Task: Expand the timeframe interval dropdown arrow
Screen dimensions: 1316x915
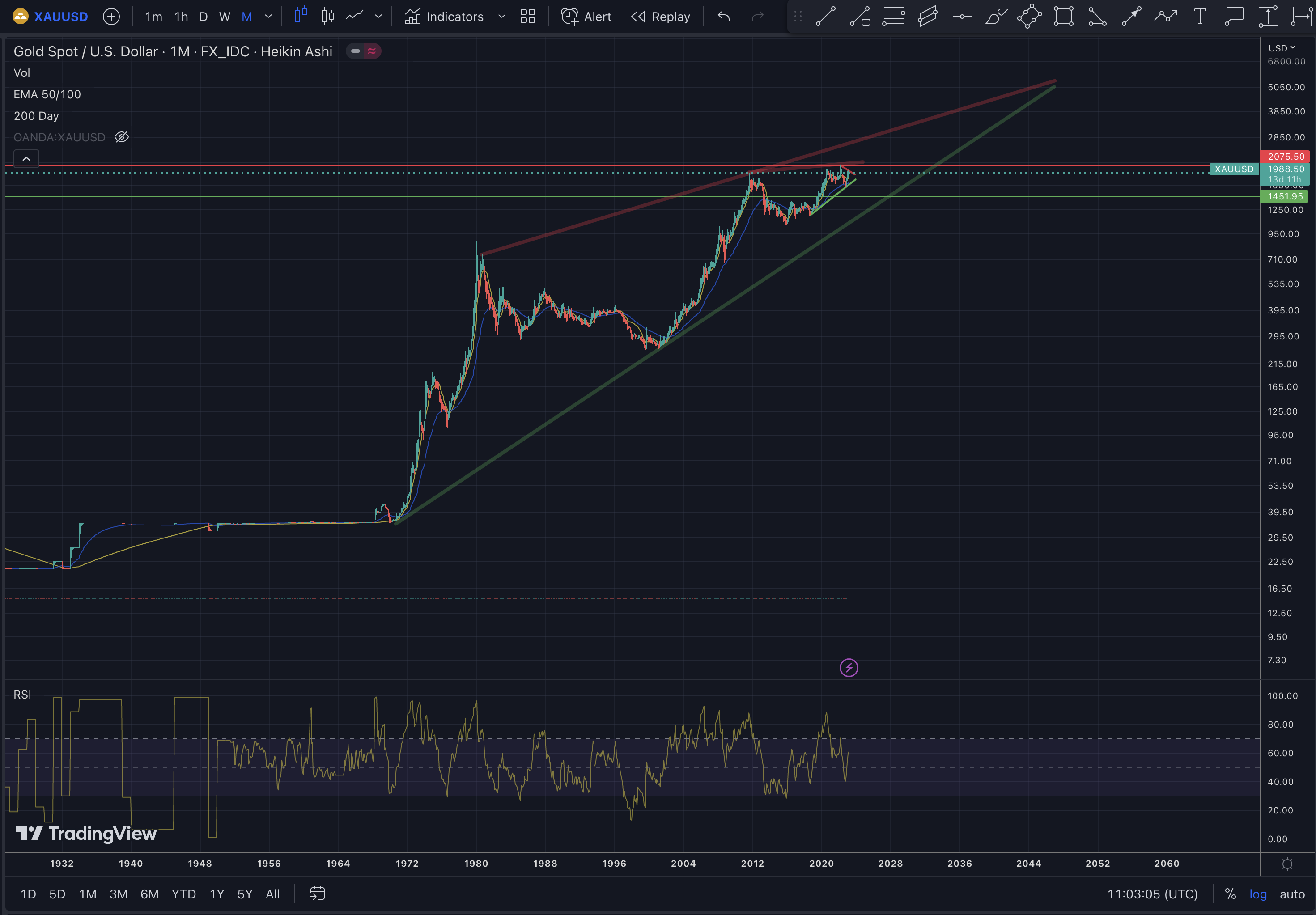Action: point(268,17)
